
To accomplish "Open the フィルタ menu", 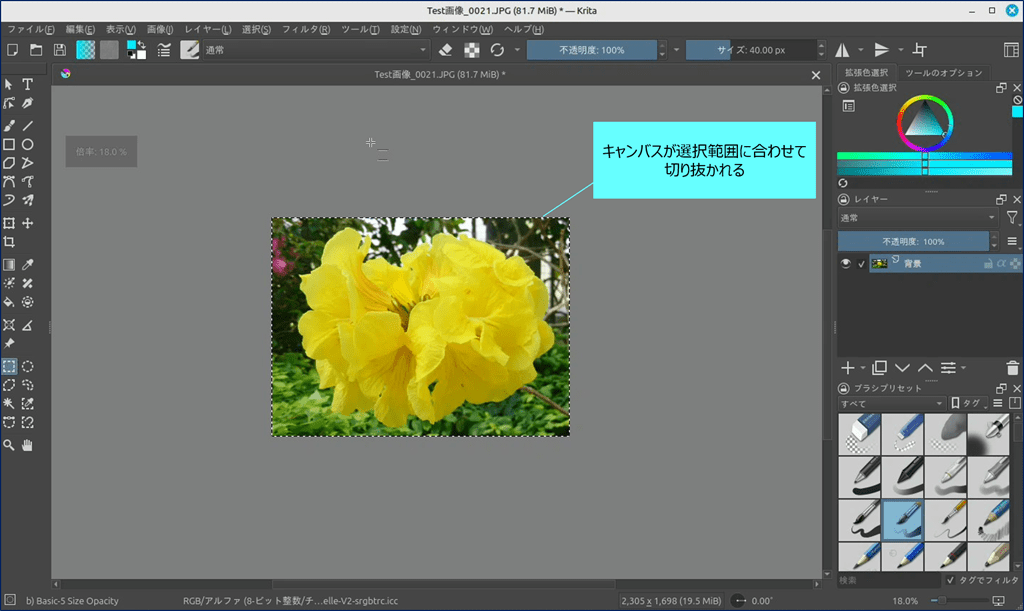I will pos(305,29).
